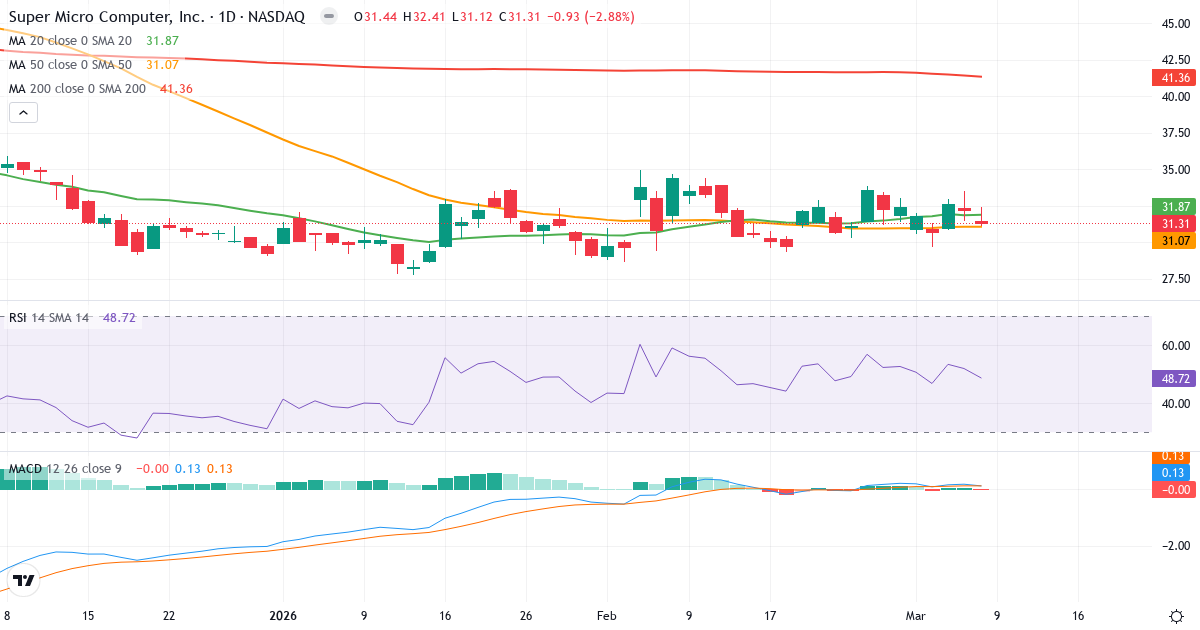Click the red 41.36 SMA 200 price tag
This screenshot has height=630, width=1200.
(1171, 77)
